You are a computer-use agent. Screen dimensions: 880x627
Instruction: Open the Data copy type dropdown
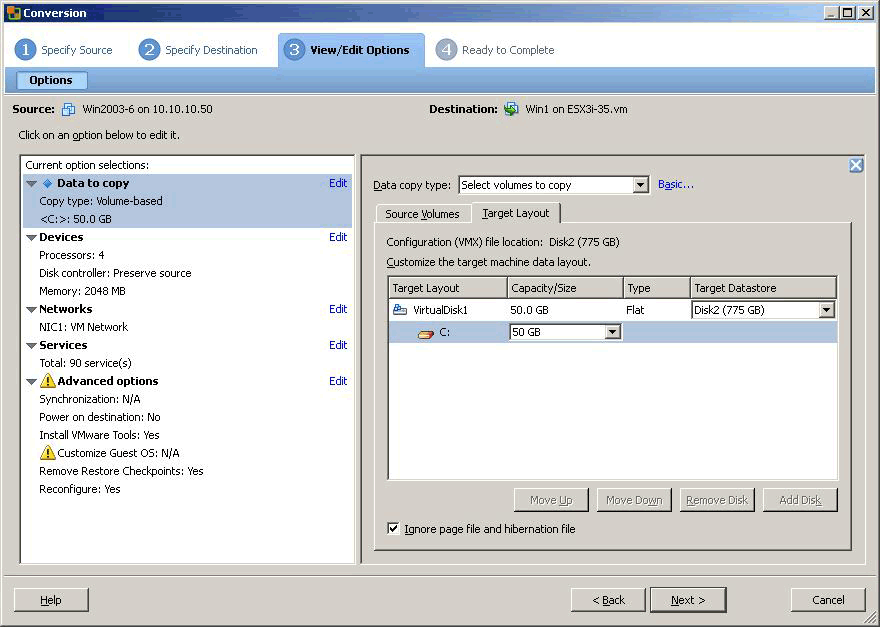click(640, 185)
